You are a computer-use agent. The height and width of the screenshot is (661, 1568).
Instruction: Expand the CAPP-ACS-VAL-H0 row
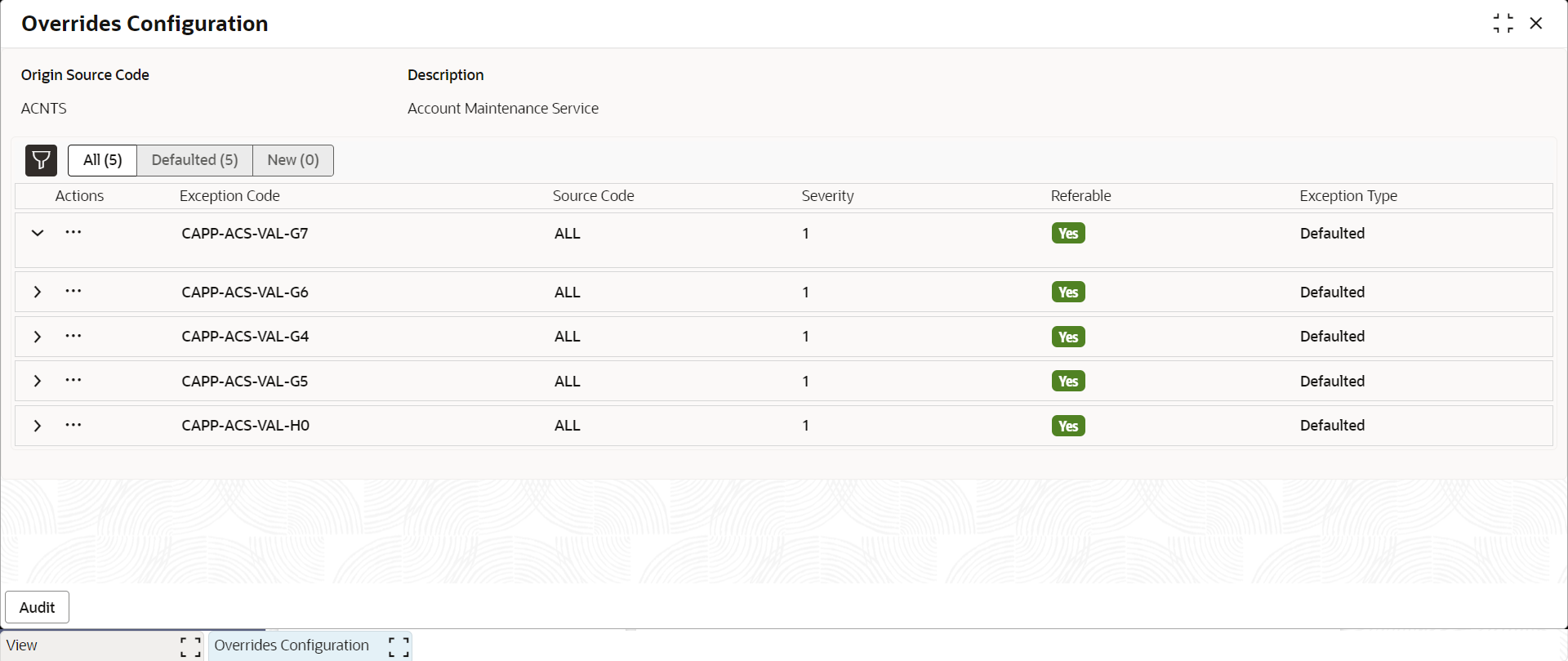tap(38, 426)
